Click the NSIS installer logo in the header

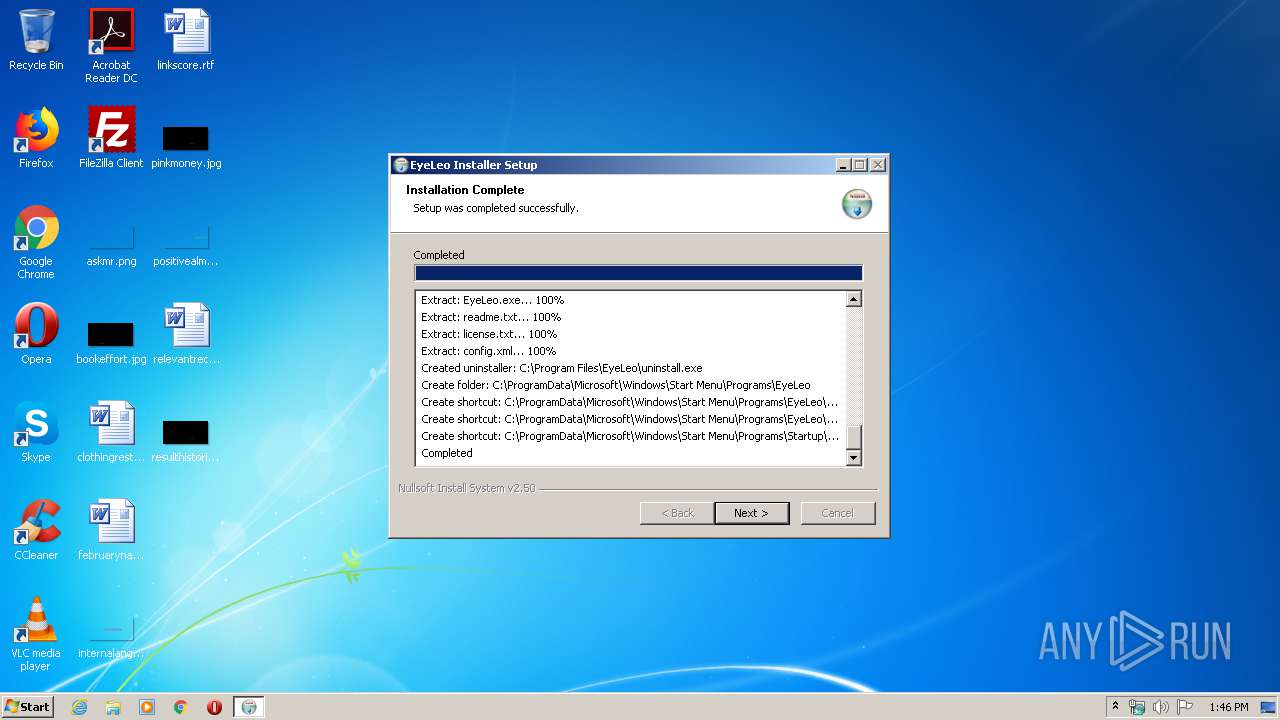pyautogui.click(x=857, y=203)
